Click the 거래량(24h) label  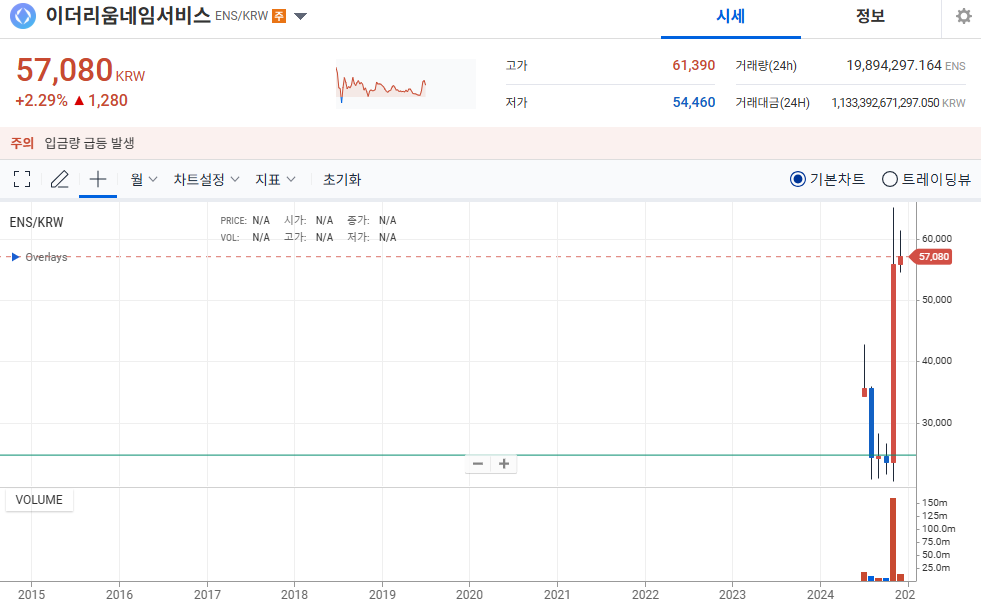coord(766,65)
